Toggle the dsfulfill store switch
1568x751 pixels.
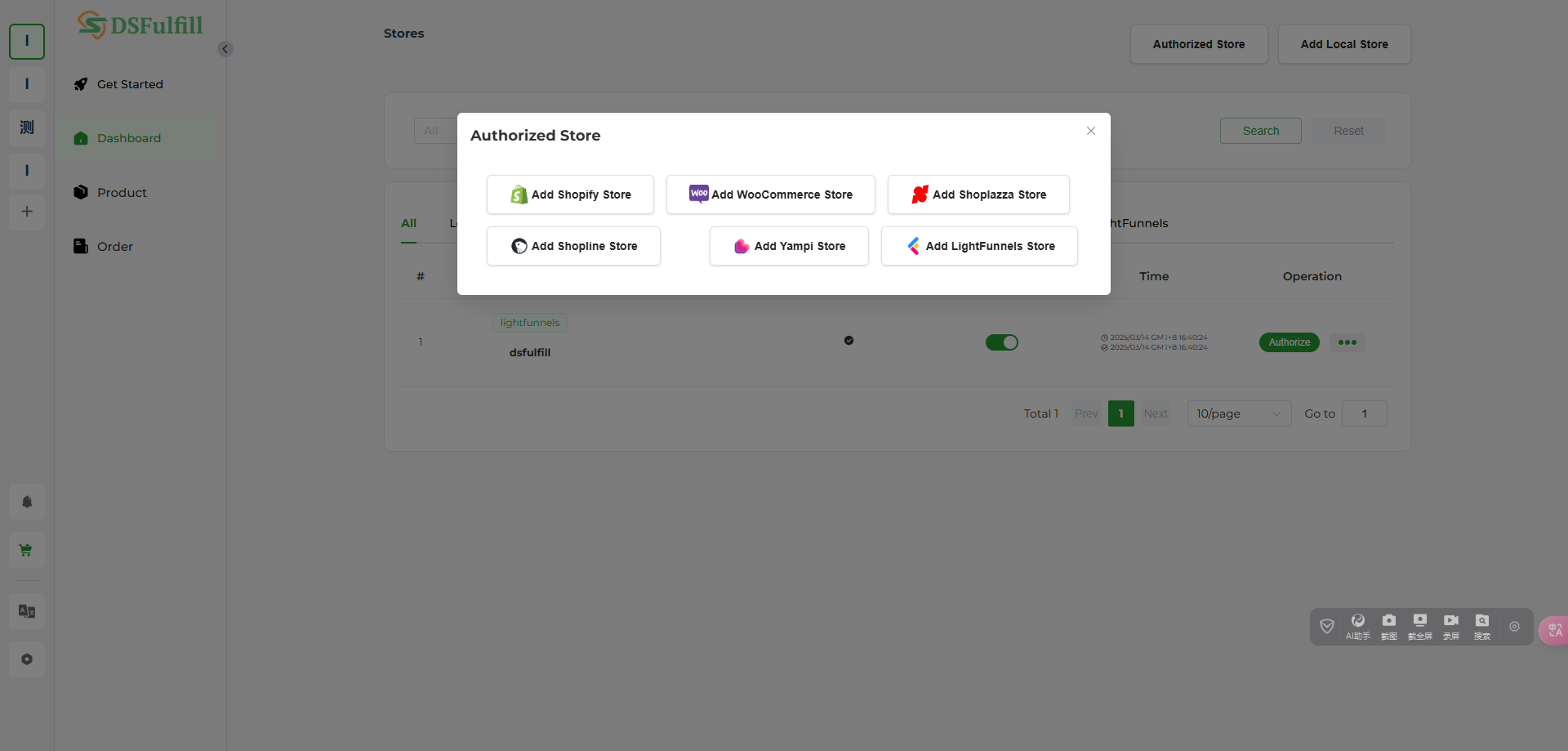(1002, 342)
